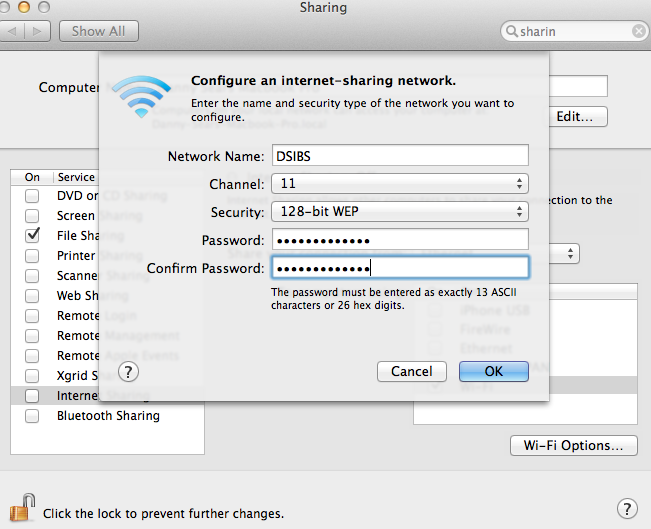Go forward with the right arrow
651x529 pixels.
[x=37, y=31]
